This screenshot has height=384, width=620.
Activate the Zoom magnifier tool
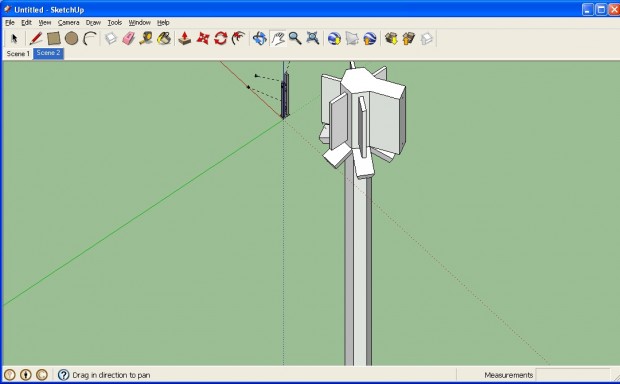295,38
